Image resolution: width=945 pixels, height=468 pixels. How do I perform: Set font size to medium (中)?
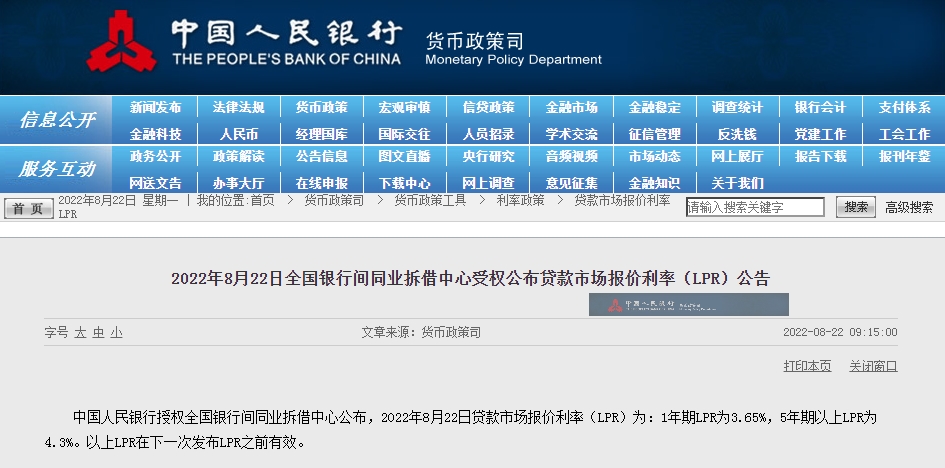pyautogui.click(x=98, y=332)
